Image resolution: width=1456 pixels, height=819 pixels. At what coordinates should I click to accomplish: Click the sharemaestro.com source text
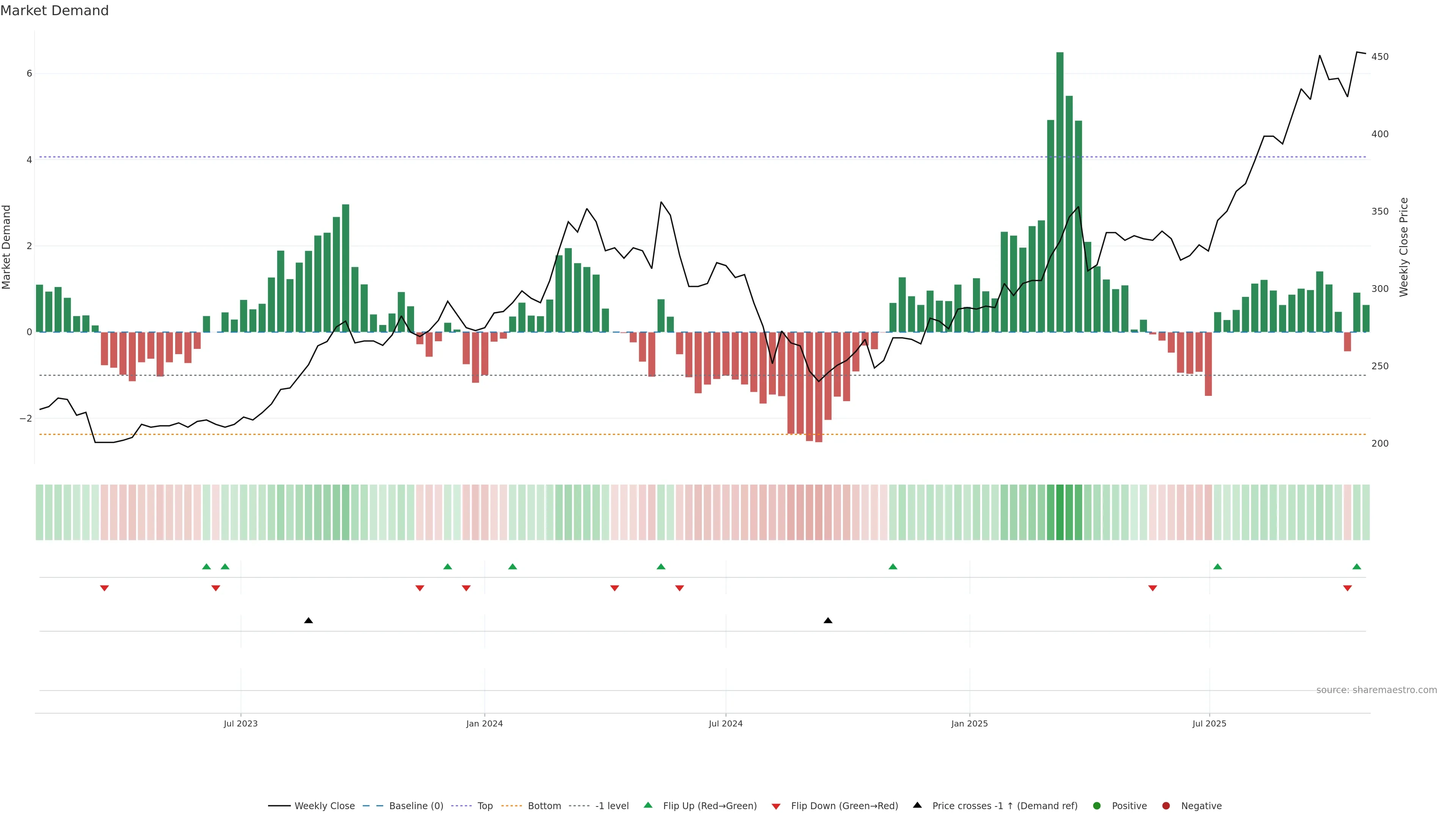1376,690
